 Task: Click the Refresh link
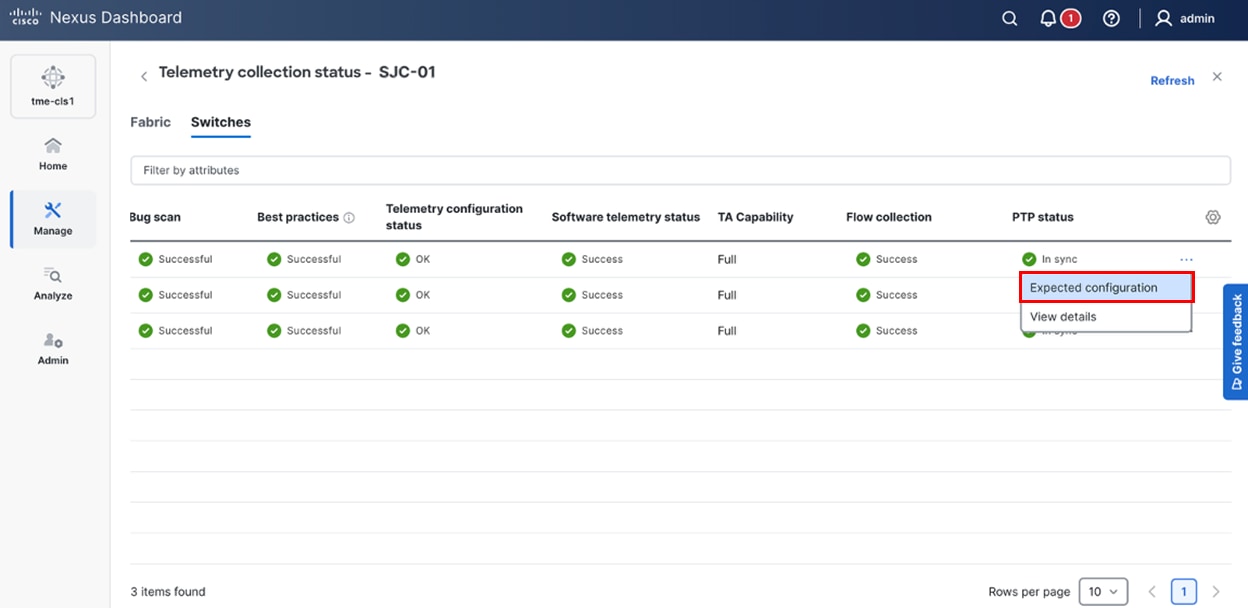click(1172, 81)
